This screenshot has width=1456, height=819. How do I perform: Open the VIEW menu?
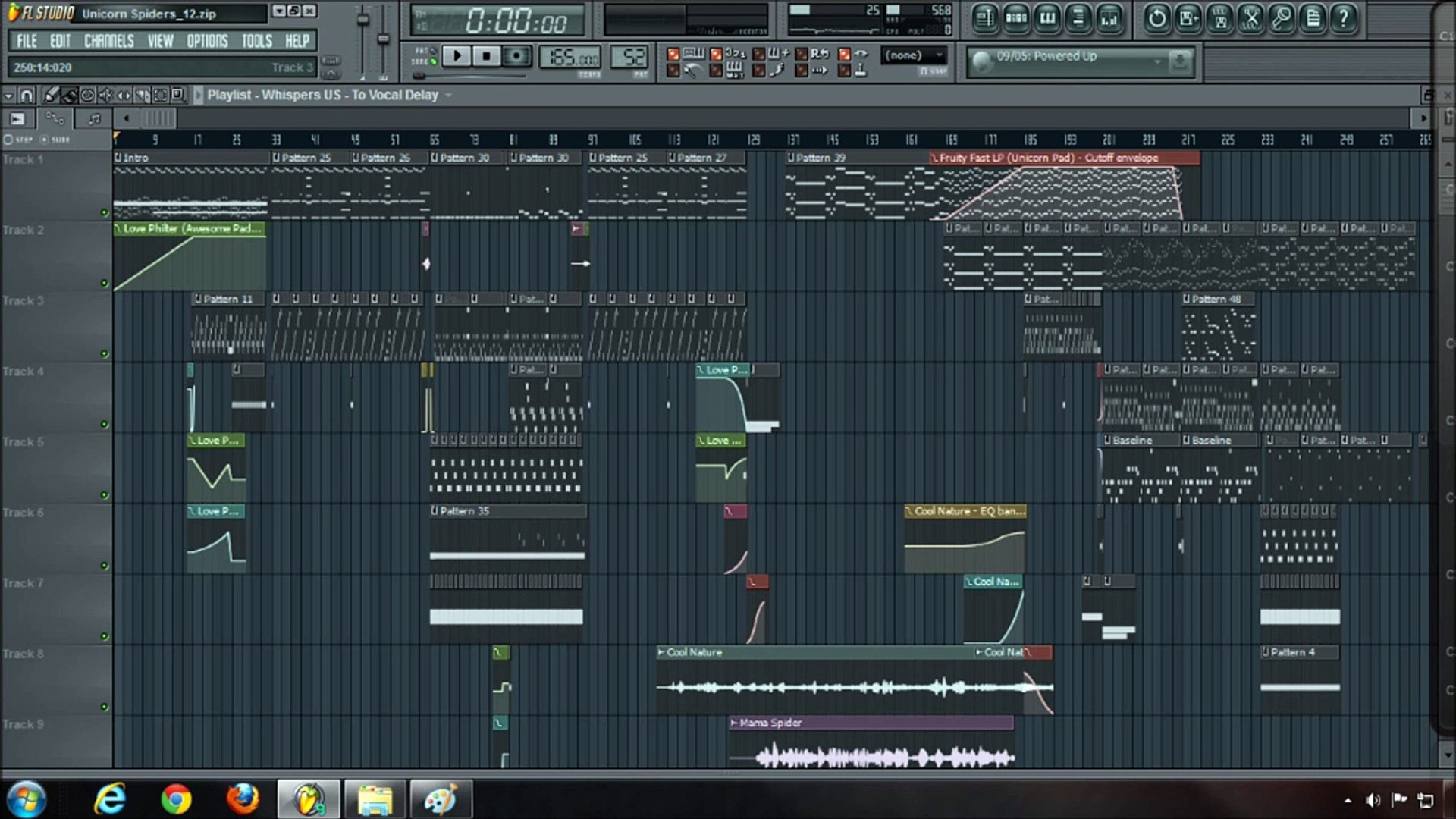[x=160, y=41]
